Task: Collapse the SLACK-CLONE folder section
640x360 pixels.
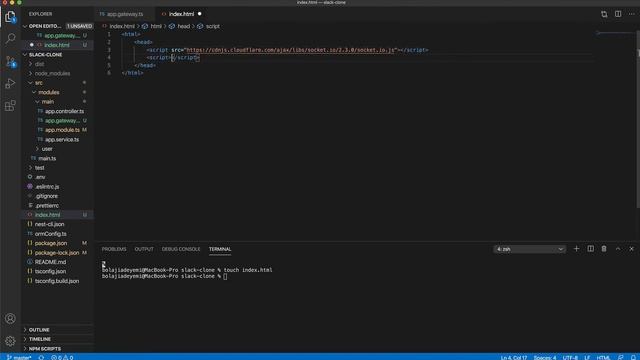Action: click(57, 55)
